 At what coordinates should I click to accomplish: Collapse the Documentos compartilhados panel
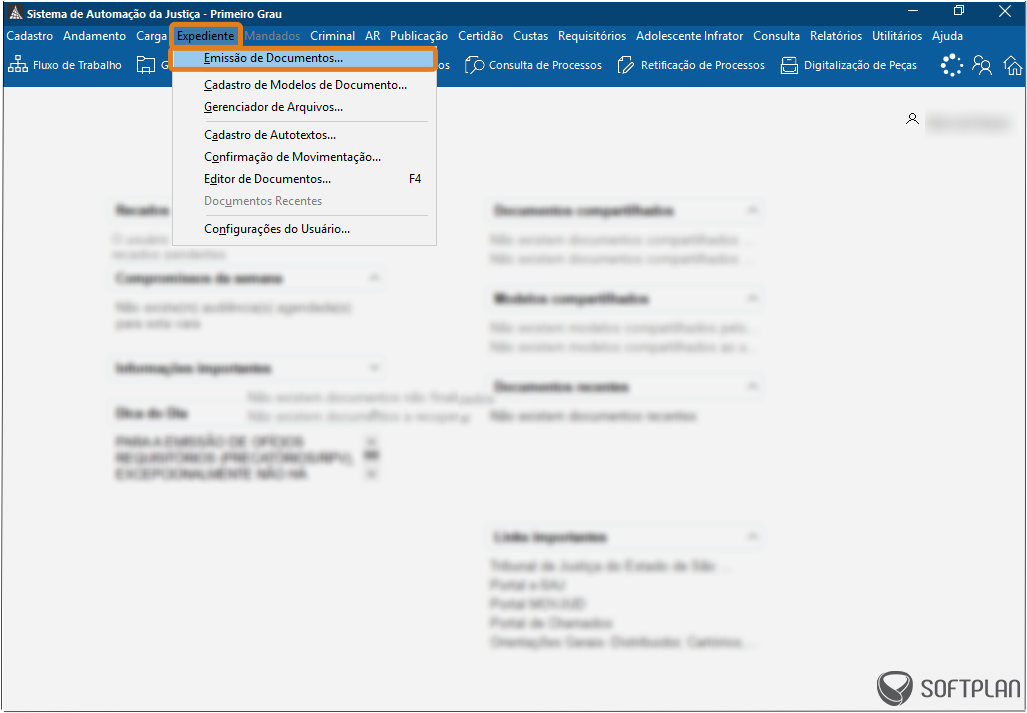pos(753,210)
